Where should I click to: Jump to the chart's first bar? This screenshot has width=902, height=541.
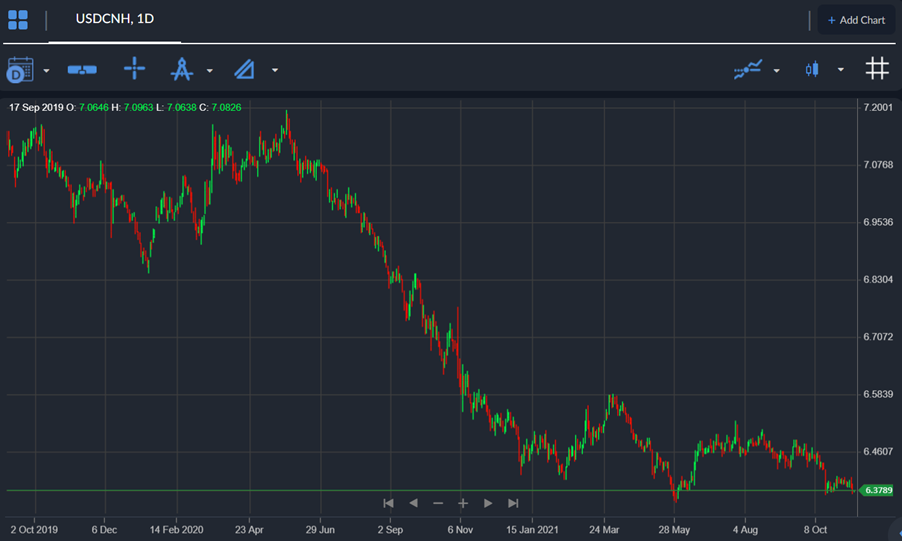[x=388, y=504]
